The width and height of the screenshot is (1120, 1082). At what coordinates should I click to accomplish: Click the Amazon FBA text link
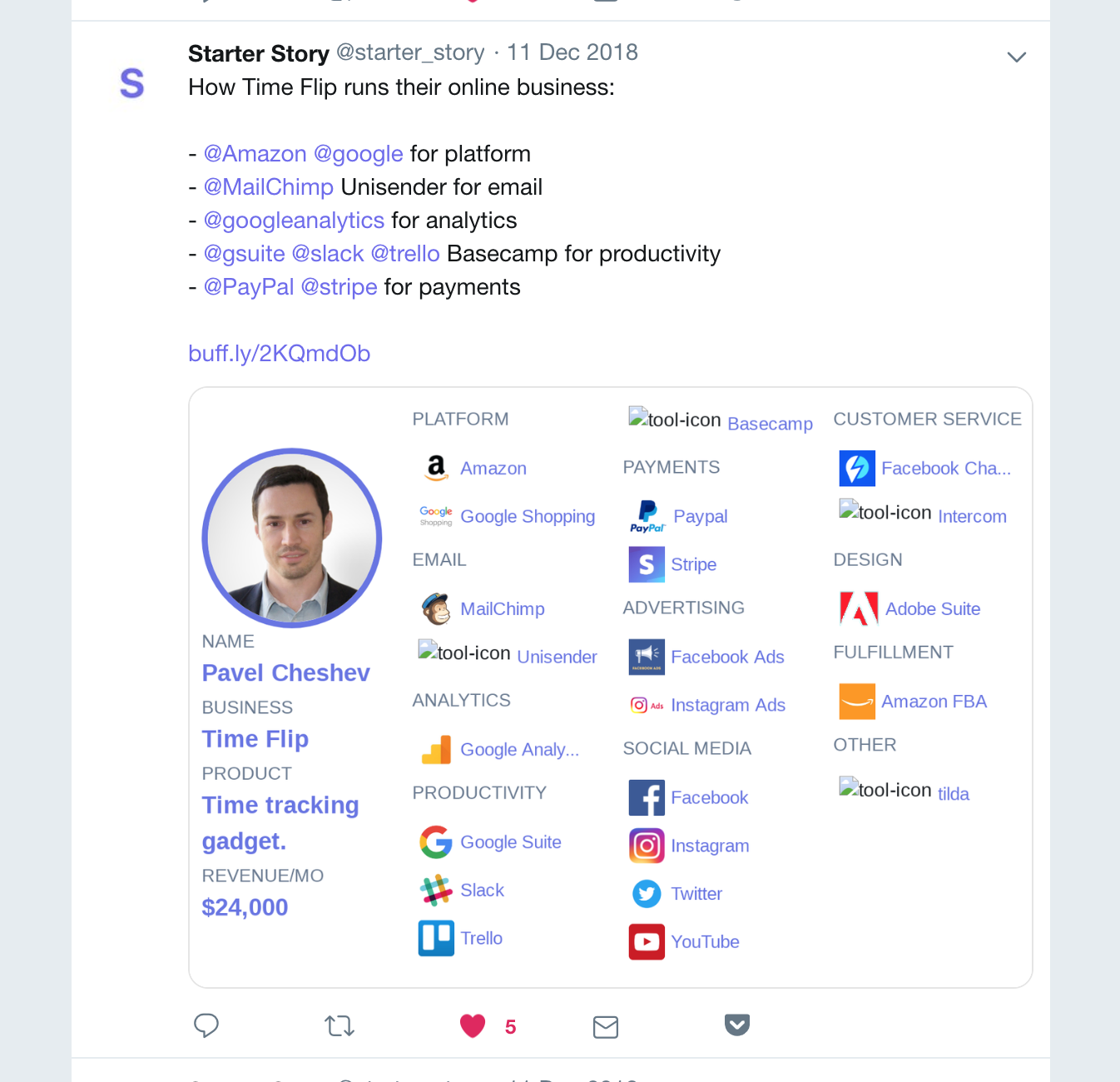click(x=934, y=702)
